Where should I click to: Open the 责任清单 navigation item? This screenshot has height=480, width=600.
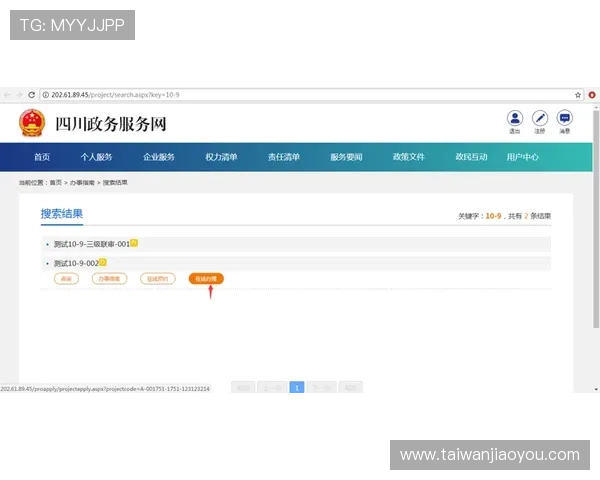click(284, 157)
